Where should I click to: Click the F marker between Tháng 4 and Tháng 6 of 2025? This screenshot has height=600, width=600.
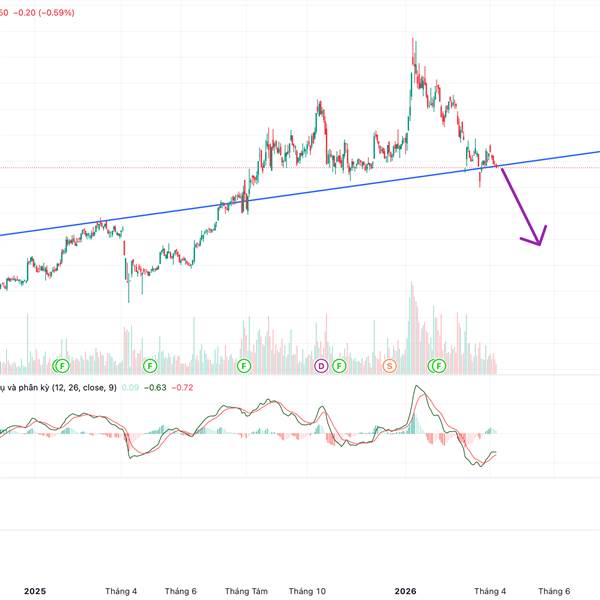[x=150, y=366]
